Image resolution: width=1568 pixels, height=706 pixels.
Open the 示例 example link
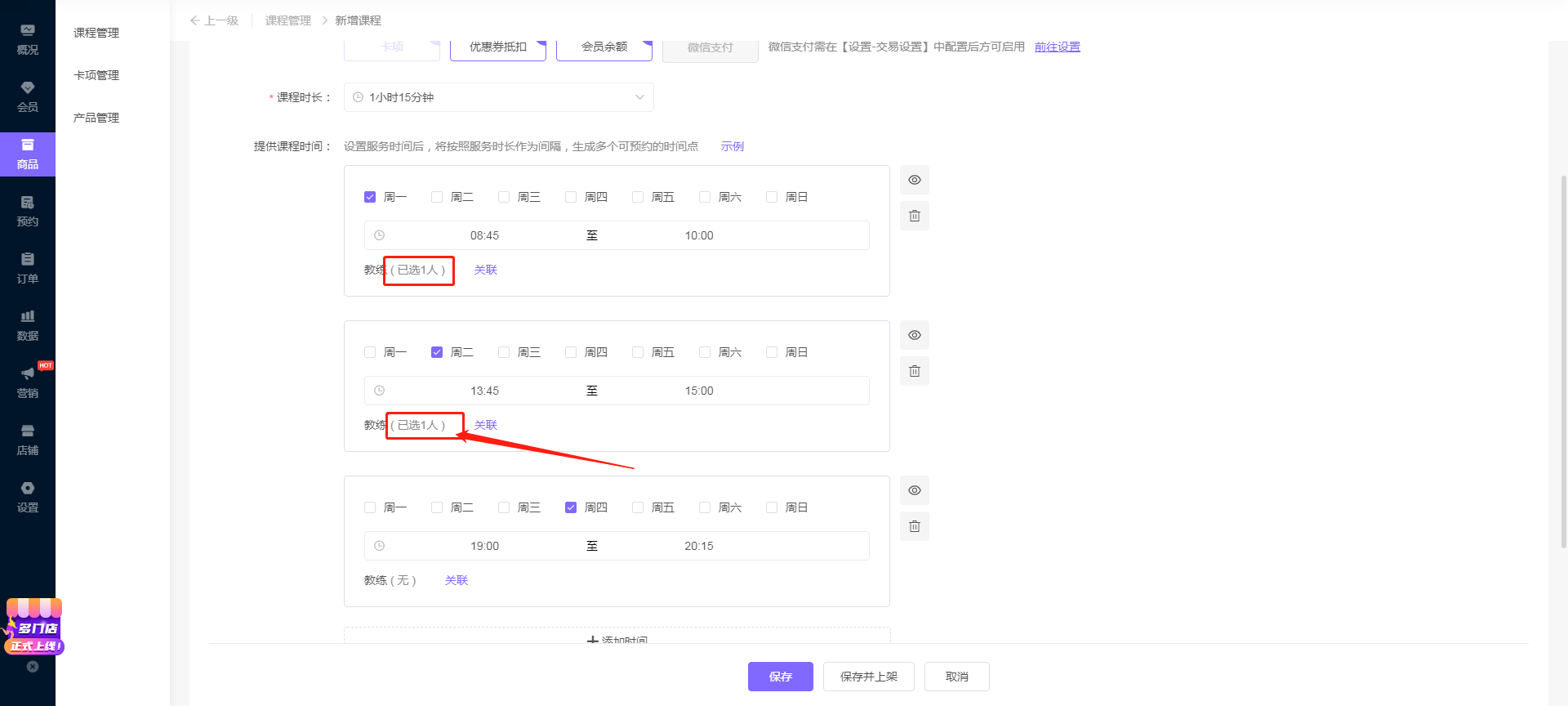click(733, 146)
